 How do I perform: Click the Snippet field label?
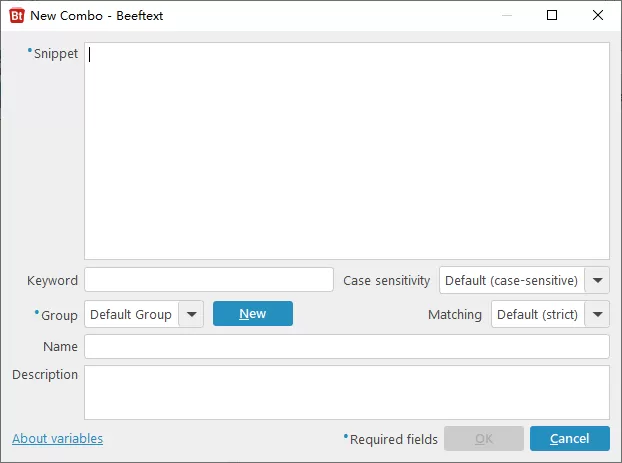pos(55,54)
